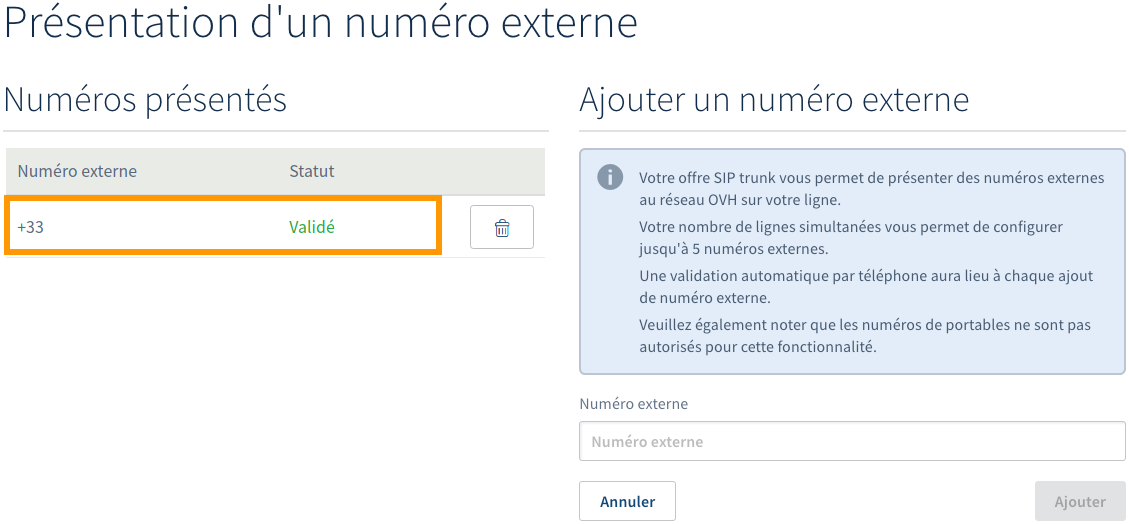Click the sentence about validation automatique par téléphone
This screenshot has width=1129, height=524.
point(866,286)
